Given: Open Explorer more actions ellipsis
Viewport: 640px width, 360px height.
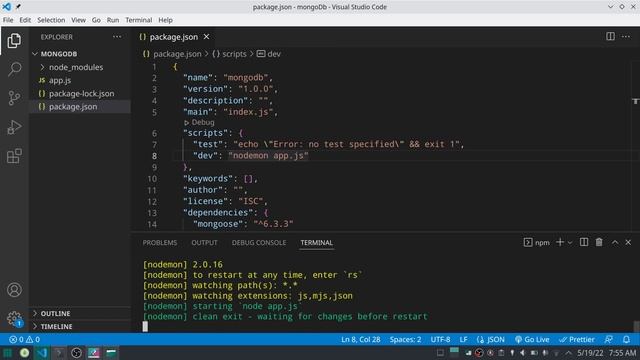Looking at the screenshot, I should click(x=117, y=37).
